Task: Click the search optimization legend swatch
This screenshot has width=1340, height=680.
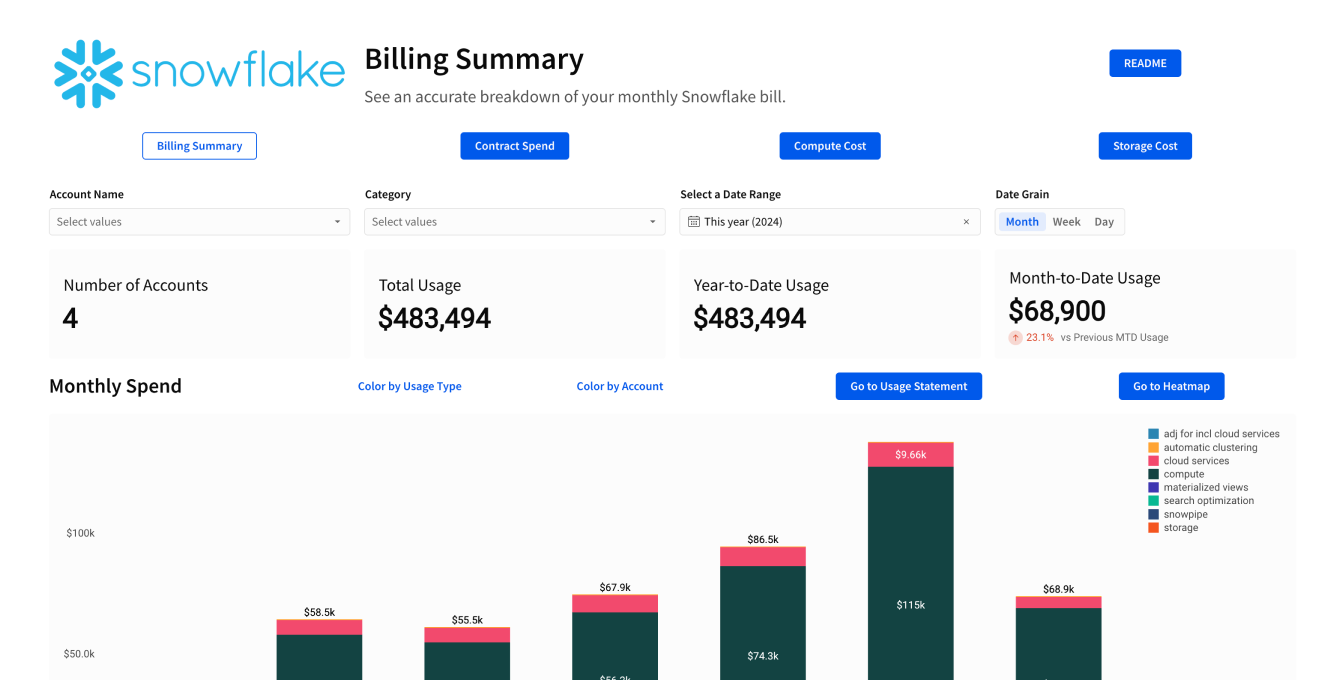Action: (1153, 501)
